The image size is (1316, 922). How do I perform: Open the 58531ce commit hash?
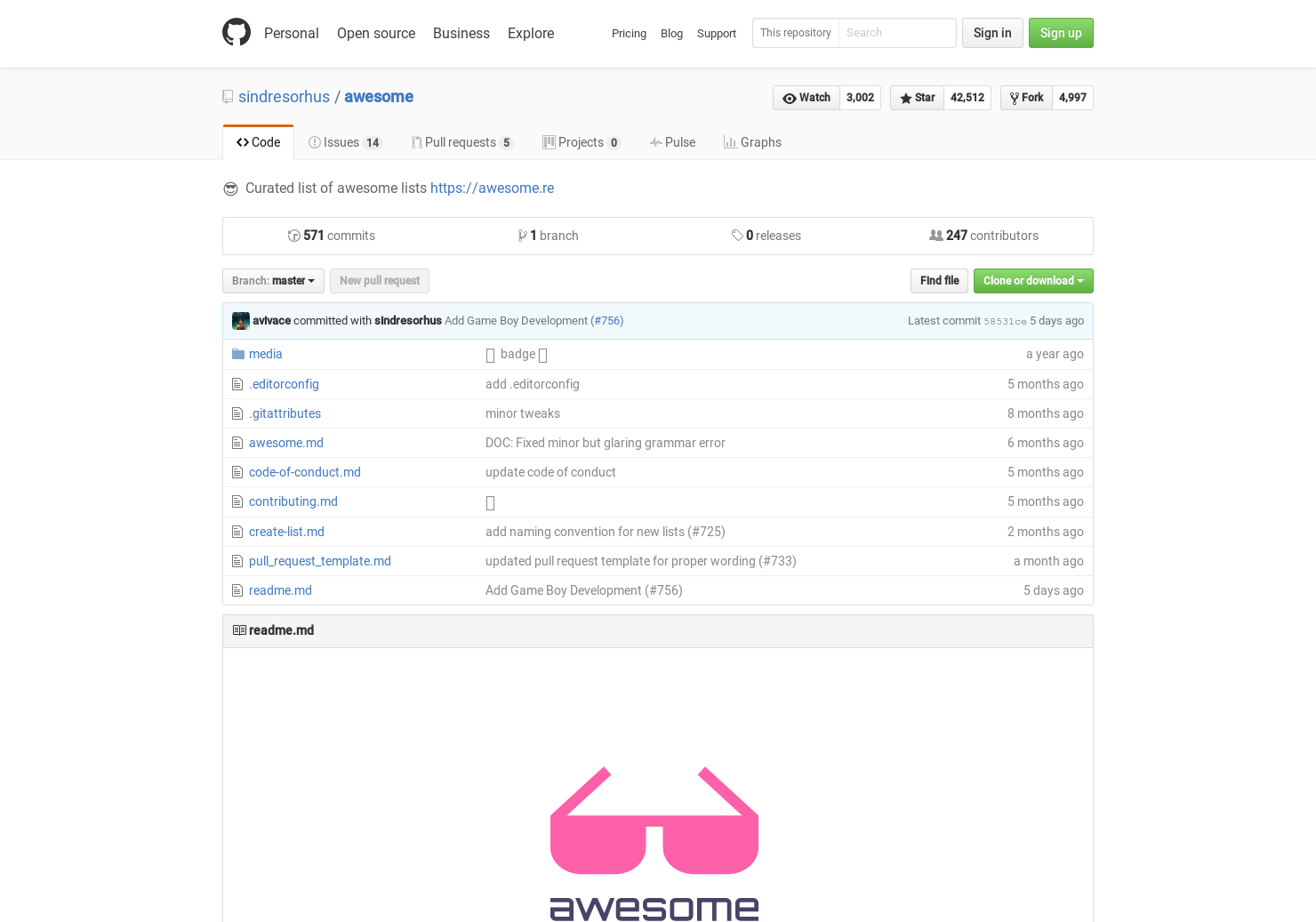click(1005, 321)
